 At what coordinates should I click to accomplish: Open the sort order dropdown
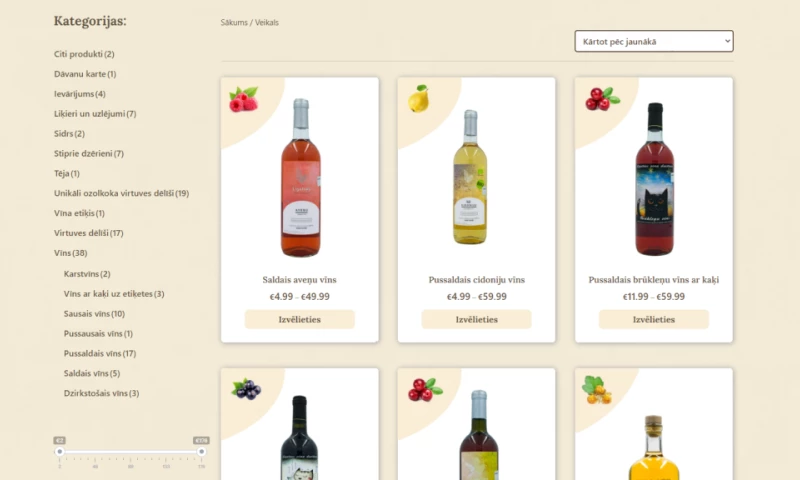pos(654,41)
